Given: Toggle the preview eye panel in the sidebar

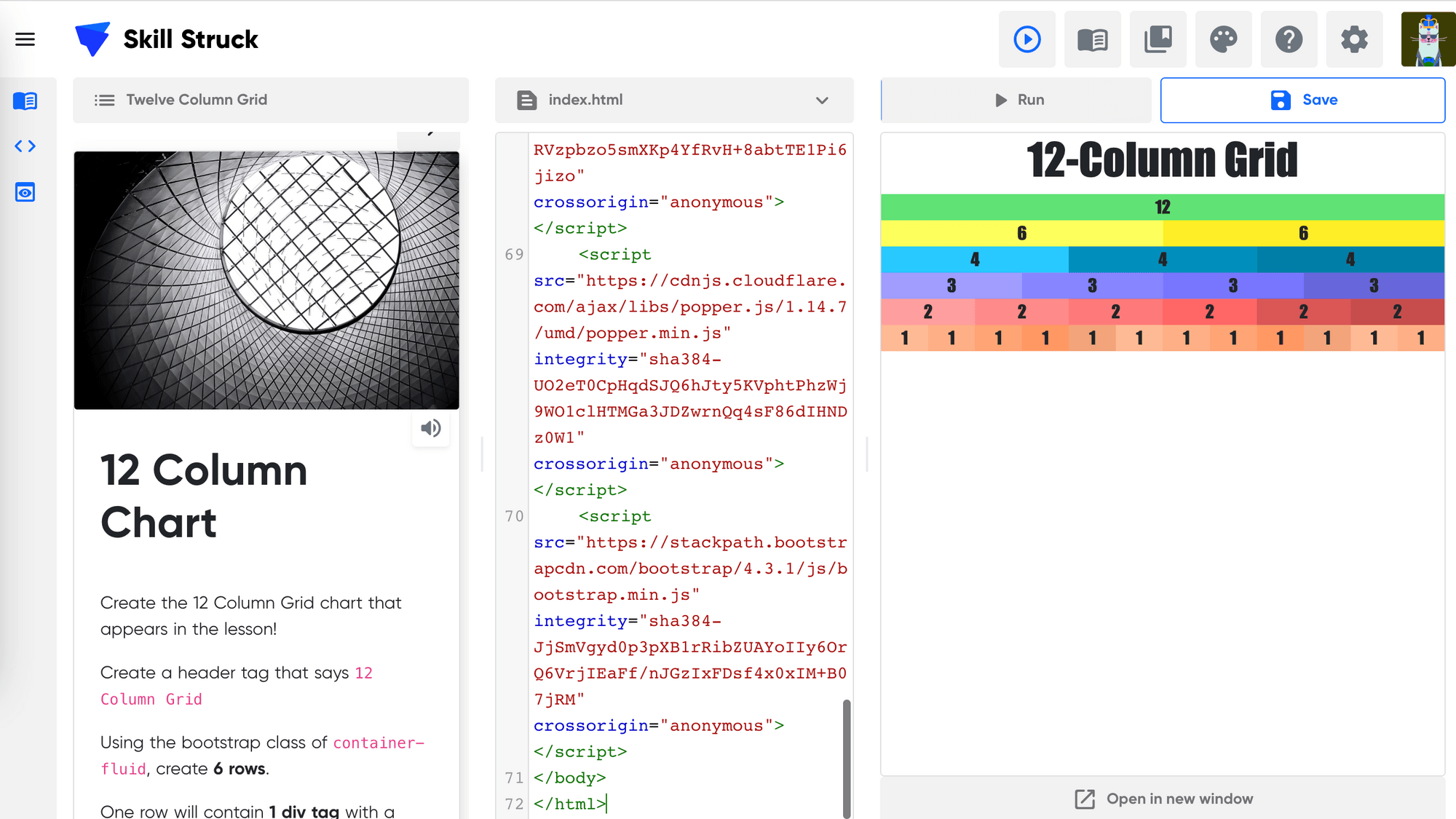Looking at the screenshot, I should tap(25, 192).
